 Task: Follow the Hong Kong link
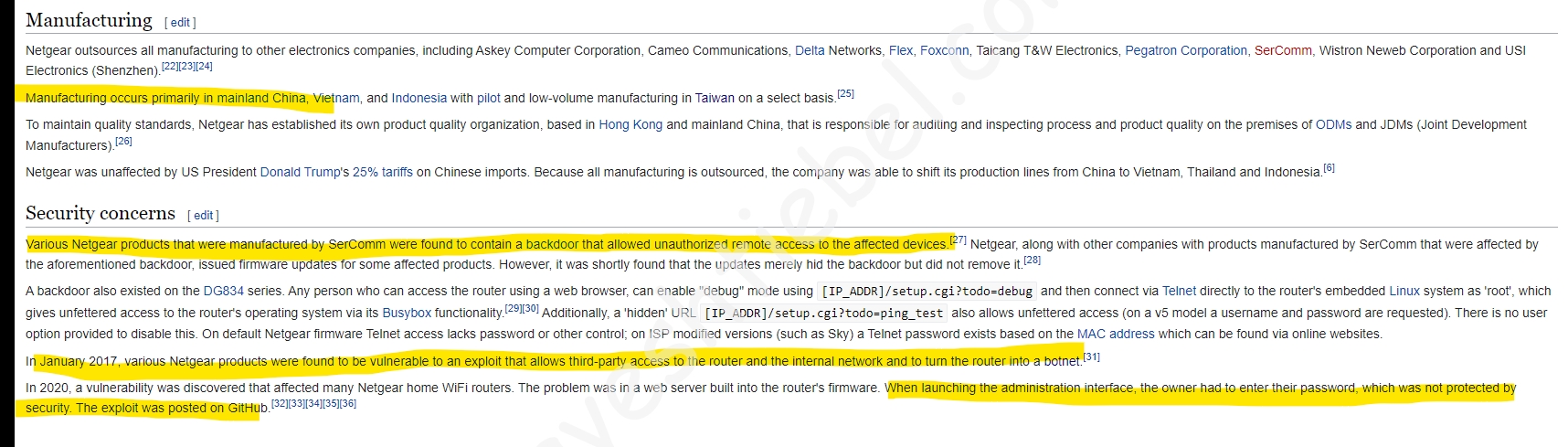click(630, 124)
